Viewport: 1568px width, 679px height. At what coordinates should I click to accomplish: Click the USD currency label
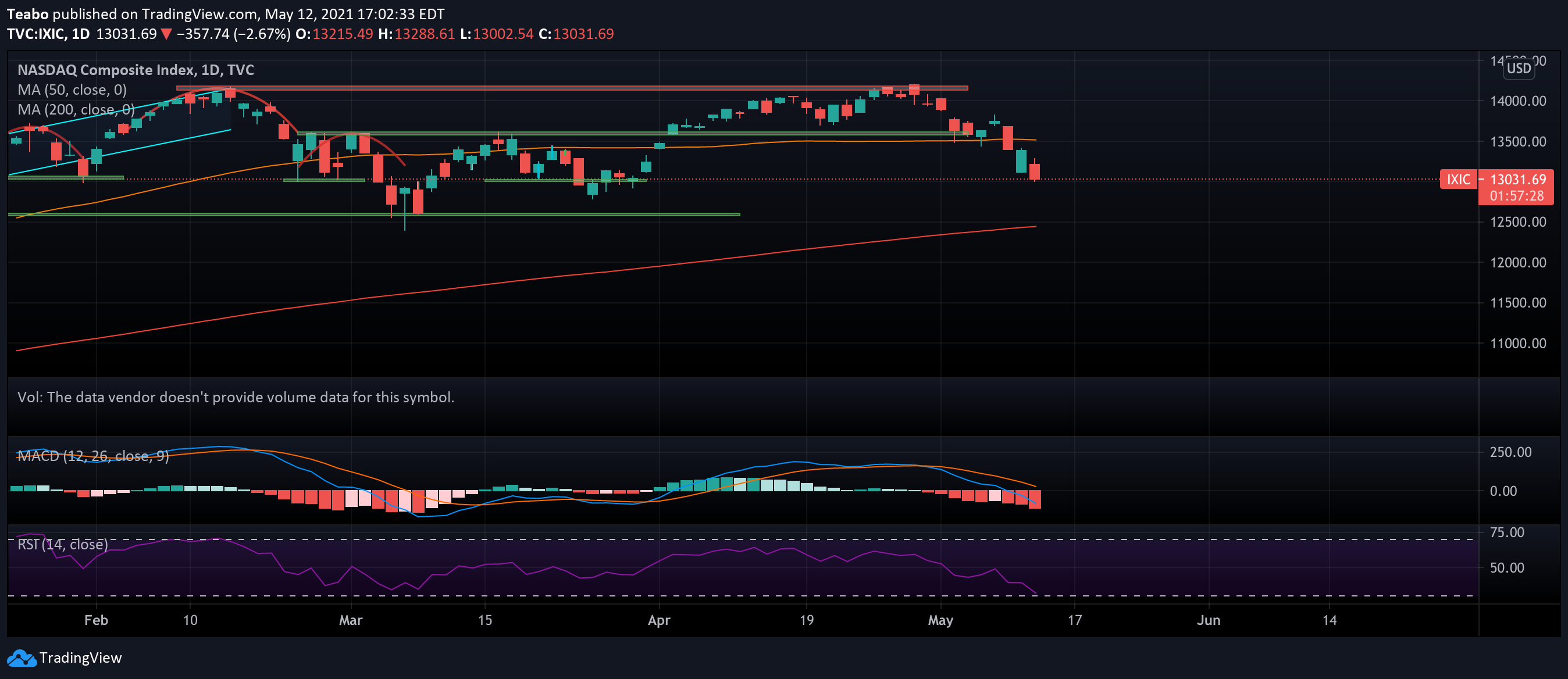point(1519,68)
